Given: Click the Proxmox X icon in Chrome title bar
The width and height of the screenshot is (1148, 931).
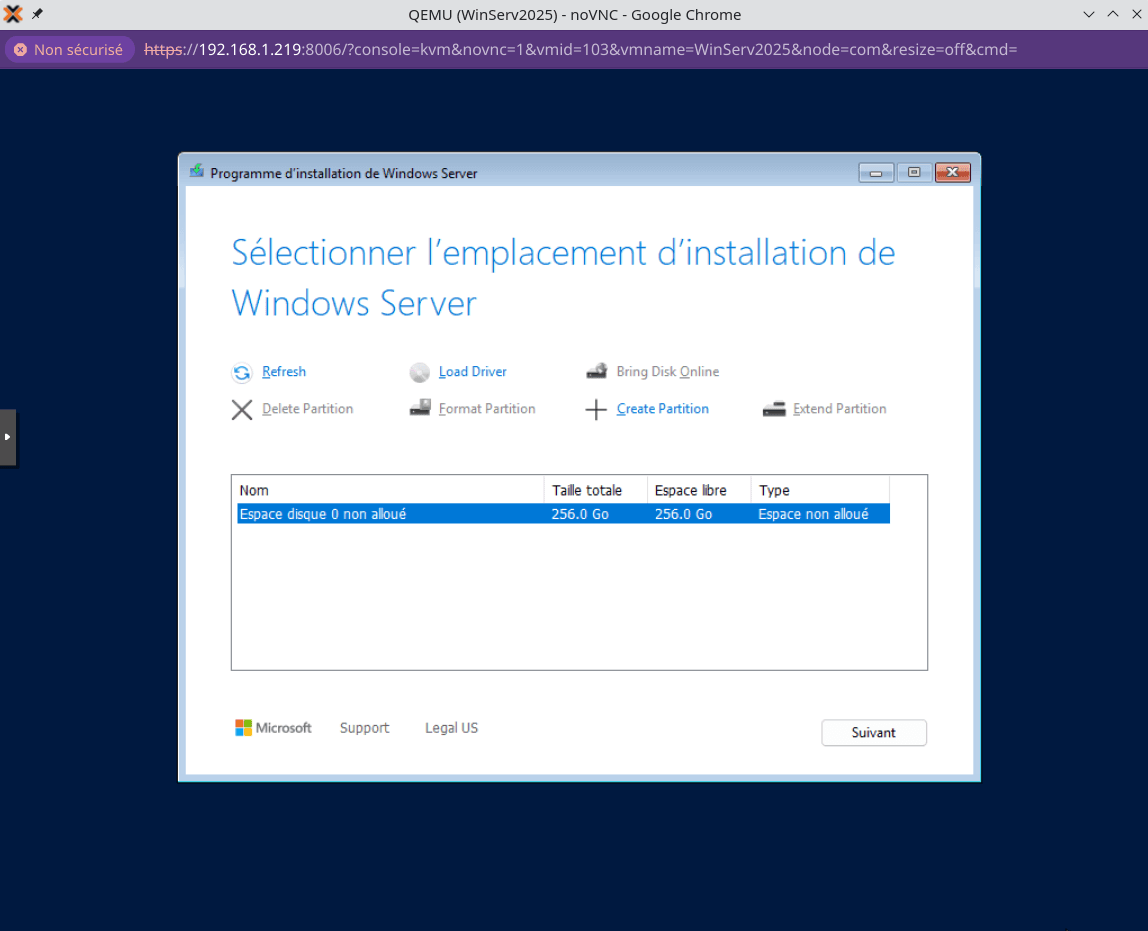Looking at the screenshot, I should tap(13, 14).
